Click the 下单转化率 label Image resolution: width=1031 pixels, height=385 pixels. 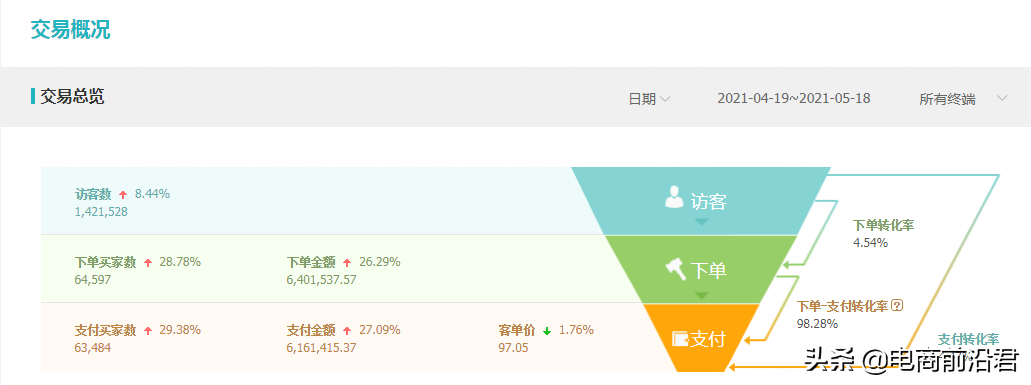[883, 225]
